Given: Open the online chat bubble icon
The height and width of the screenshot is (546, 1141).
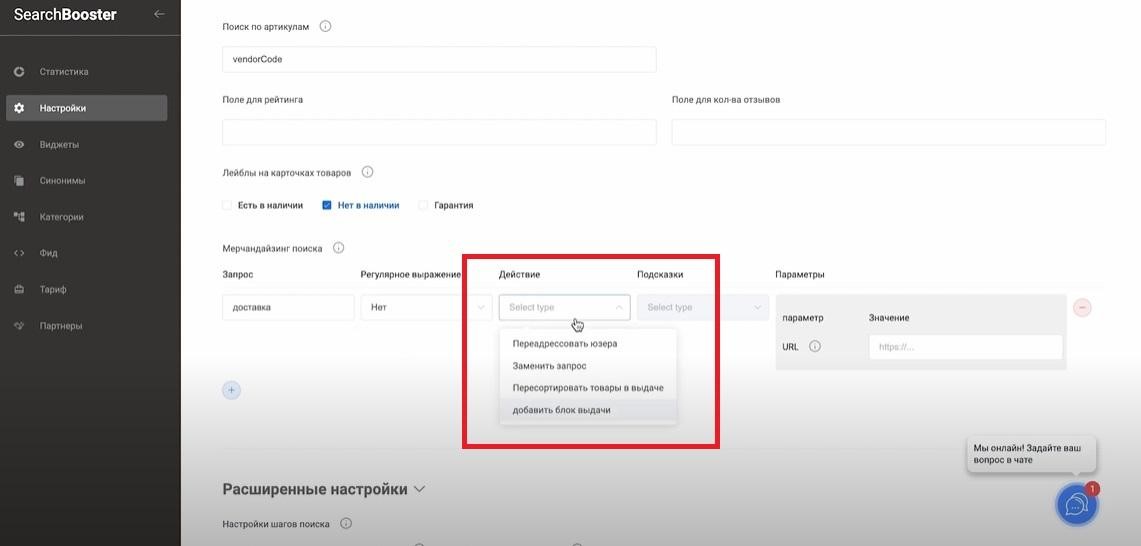Looking at the screenshot, I should [1076, 504].
